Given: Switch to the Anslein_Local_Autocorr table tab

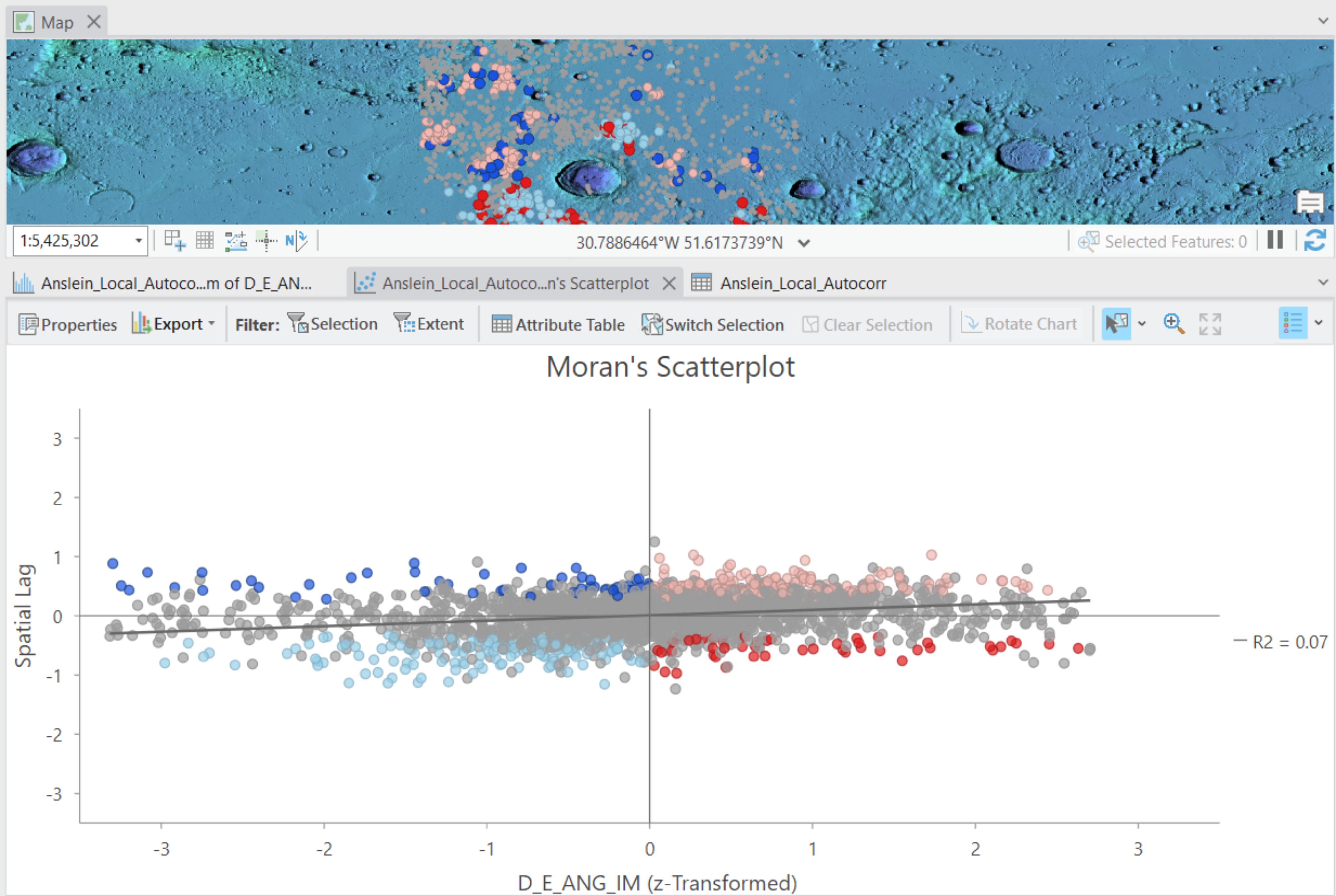Looking at the screenshot, I should [789, 283].
